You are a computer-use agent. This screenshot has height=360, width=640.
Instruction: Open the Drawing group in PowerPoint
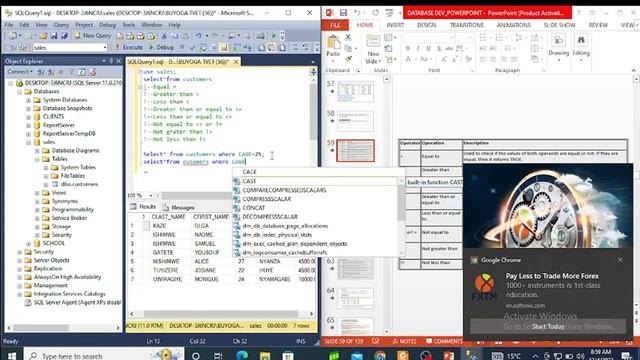(x=558, y=47)
